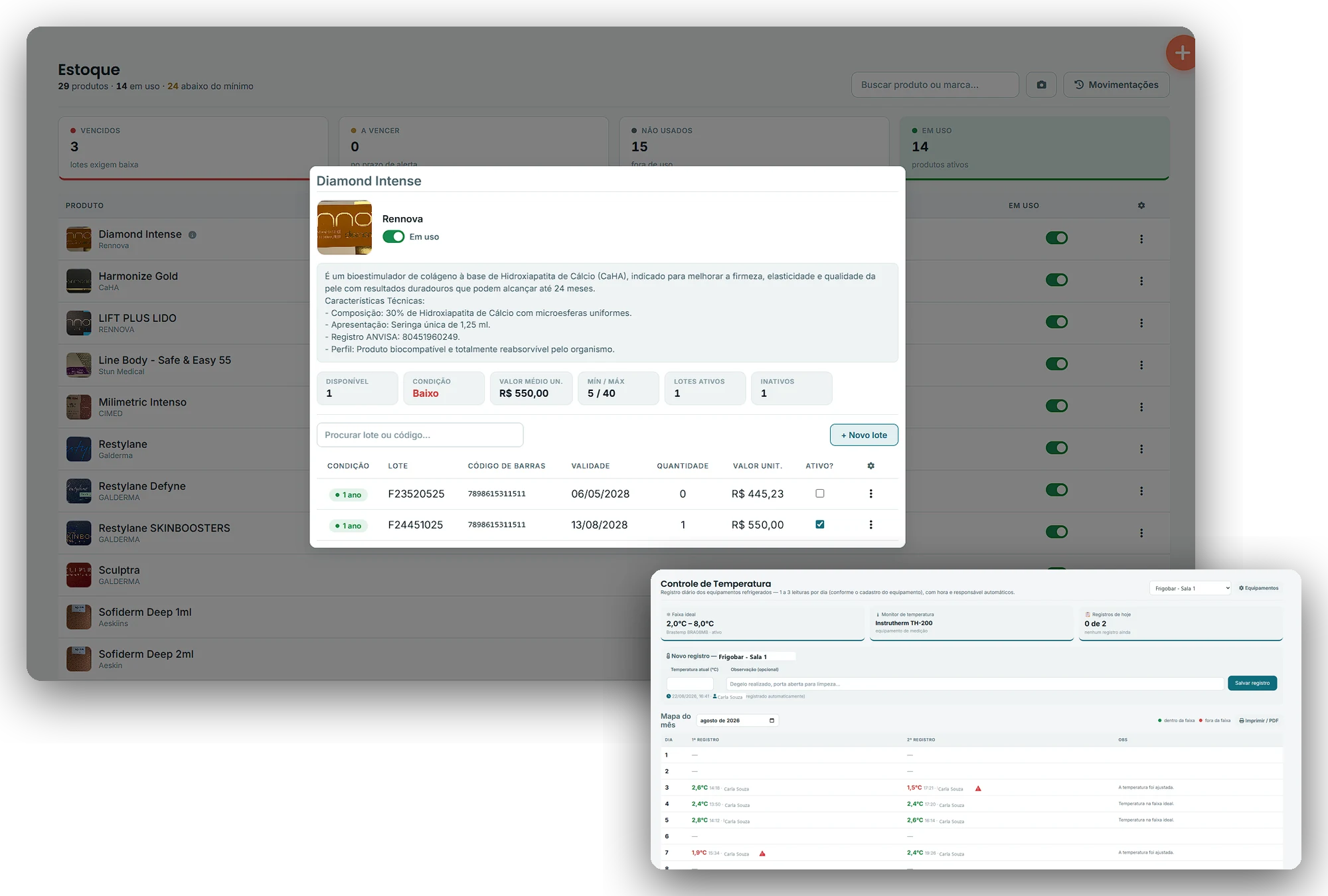
Task: Open the three-dot menu for Line Body row
Action: coord(1141,365)
